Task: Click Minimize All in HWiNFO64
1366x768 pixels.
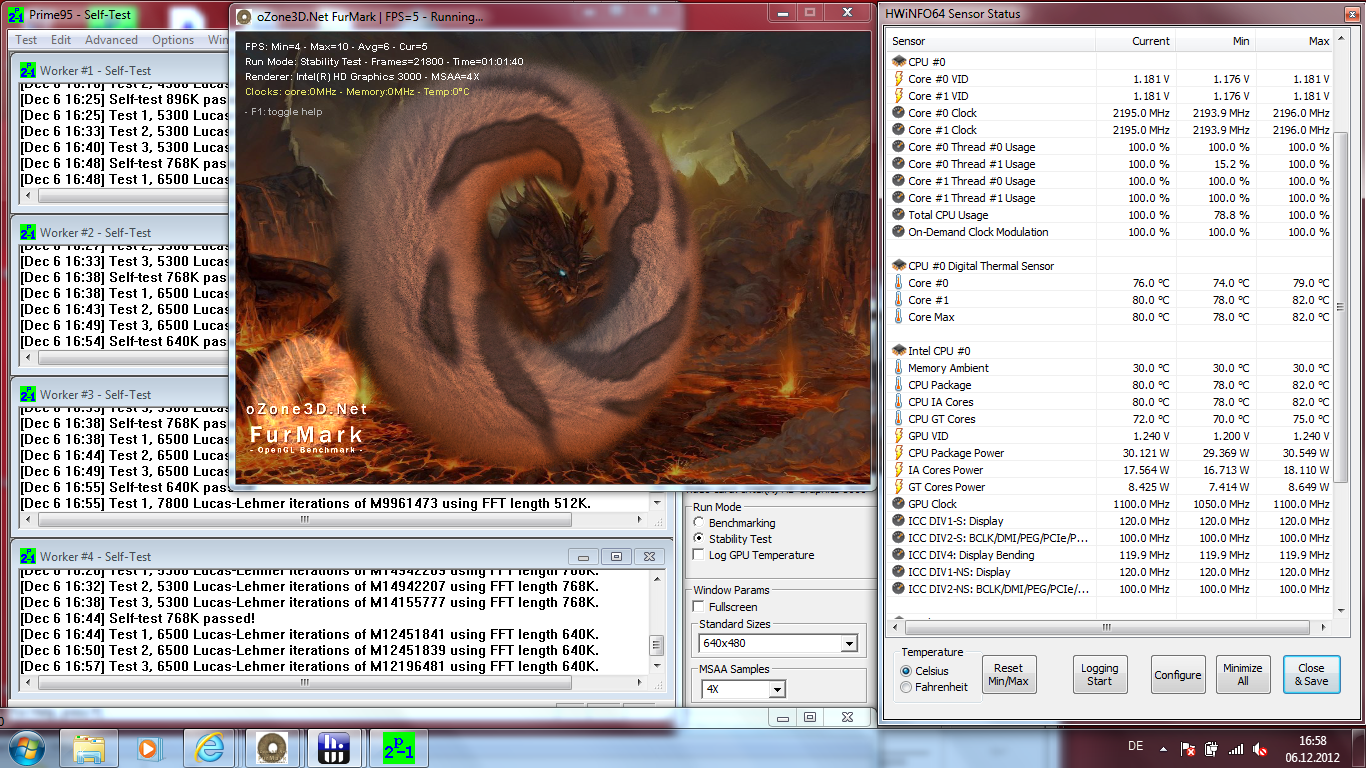Action: pyautogui.click(x=1242, y=675)
